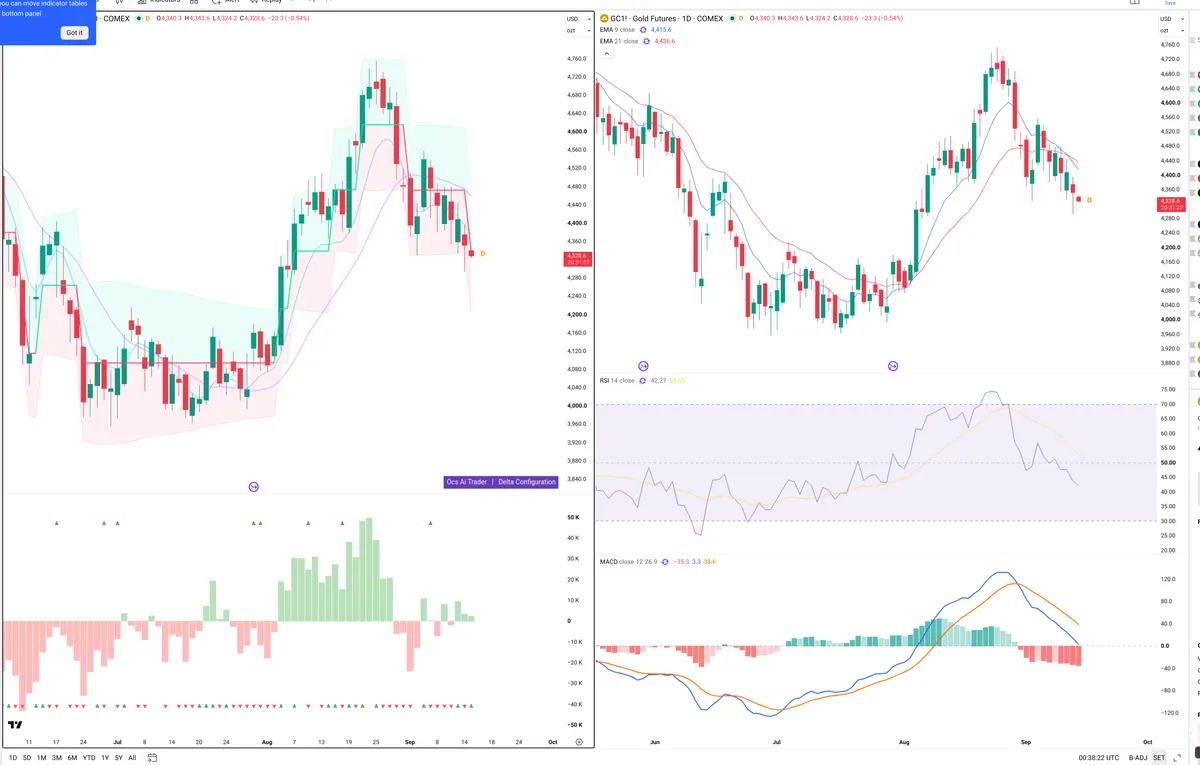Select the RSI 14 close legend

[x=617, y=381]
